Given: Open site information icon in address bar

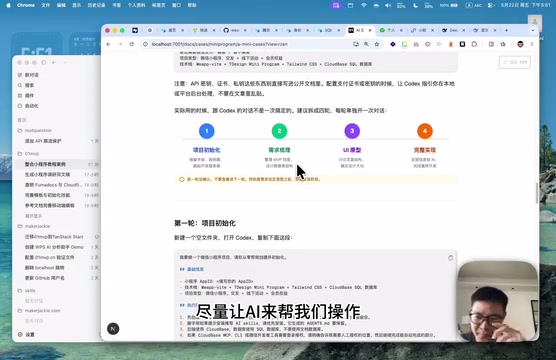Looking at the screenshot, I should [145, 44].
